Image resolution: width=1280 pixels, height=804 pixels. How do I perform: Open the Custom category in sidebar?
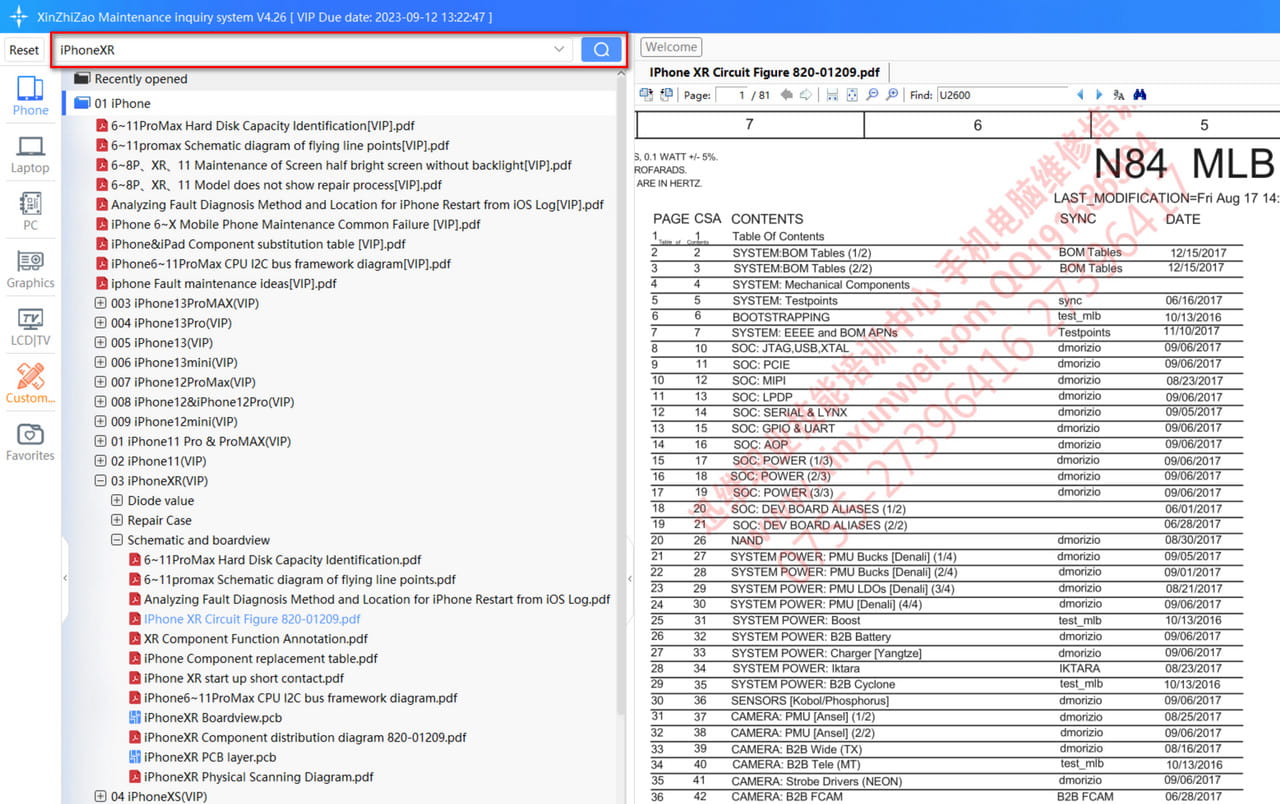30,384
